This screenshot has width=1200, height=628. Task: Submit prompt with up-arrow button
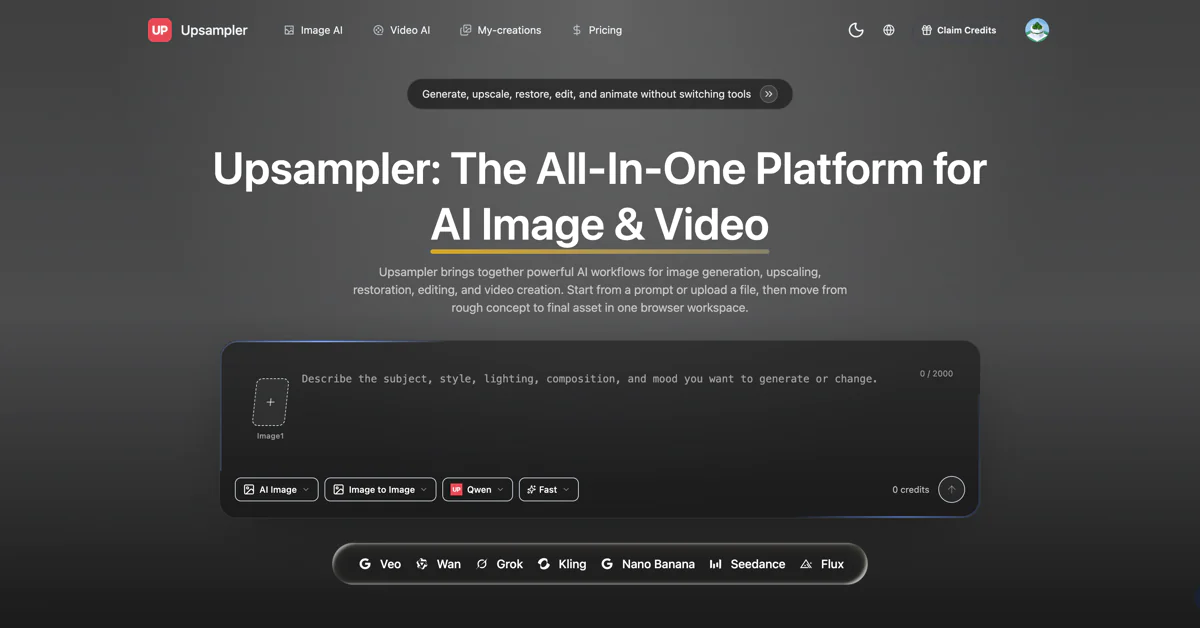click(951, 489)
